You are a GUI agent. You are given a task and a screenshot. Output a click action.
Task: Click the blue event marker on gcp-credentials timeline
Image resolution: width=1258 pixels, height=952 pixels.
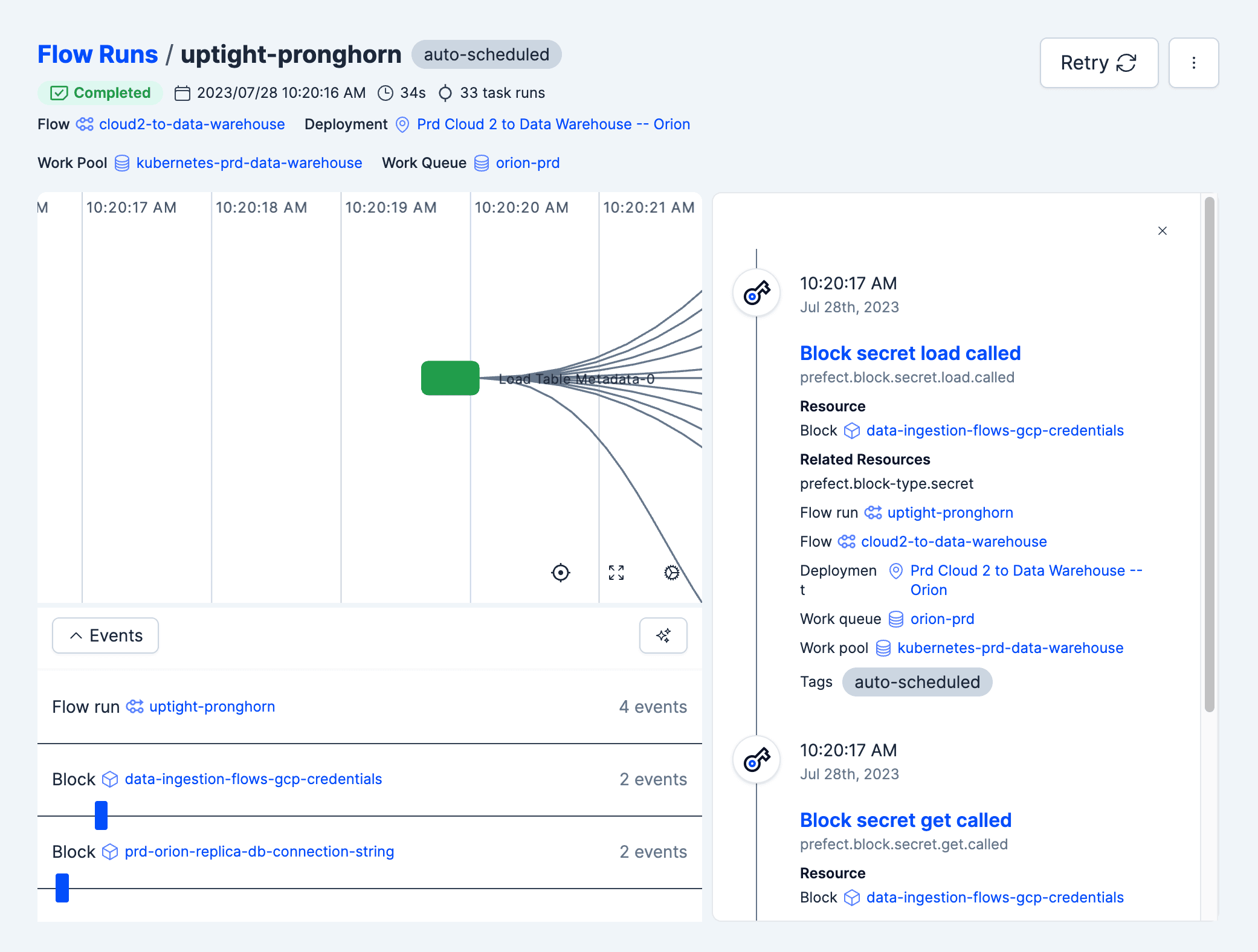101,815
